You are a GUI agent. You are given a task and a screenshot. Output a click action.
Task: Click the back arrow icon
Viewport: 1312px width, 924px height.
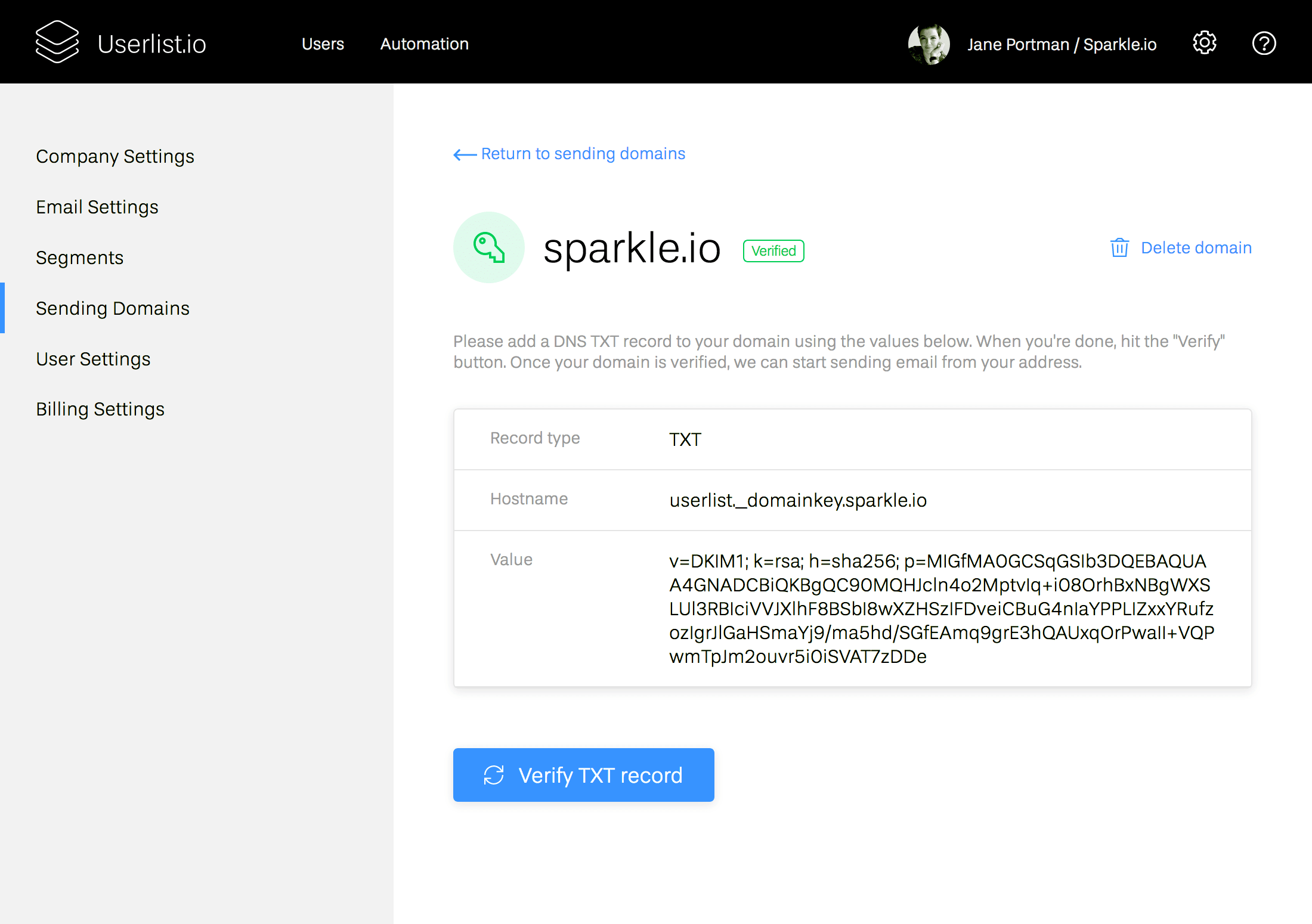click(x=465, y=155)
